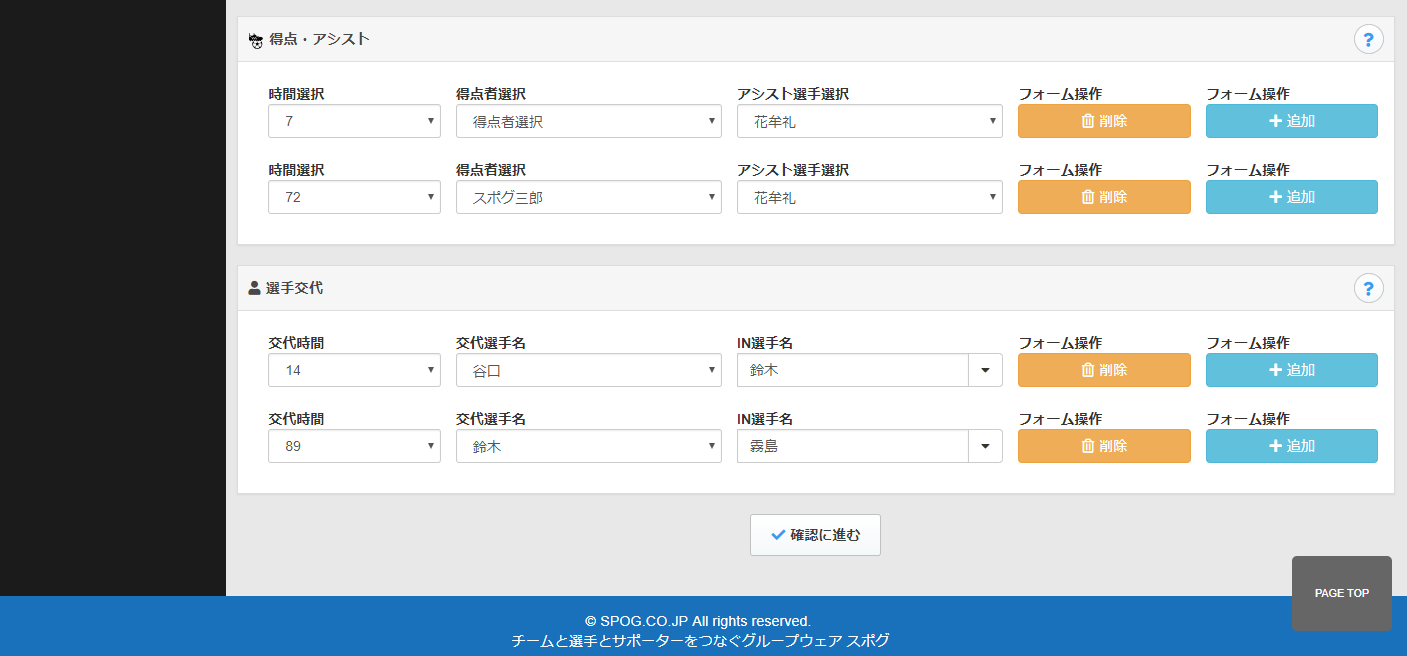Delete the substitution row for 谷口

pyautogui.click(x=1104, y=370)
